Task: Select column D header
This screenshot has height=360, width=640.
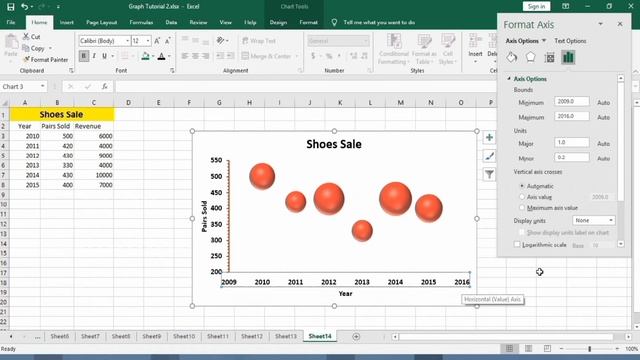Action: 128,102
